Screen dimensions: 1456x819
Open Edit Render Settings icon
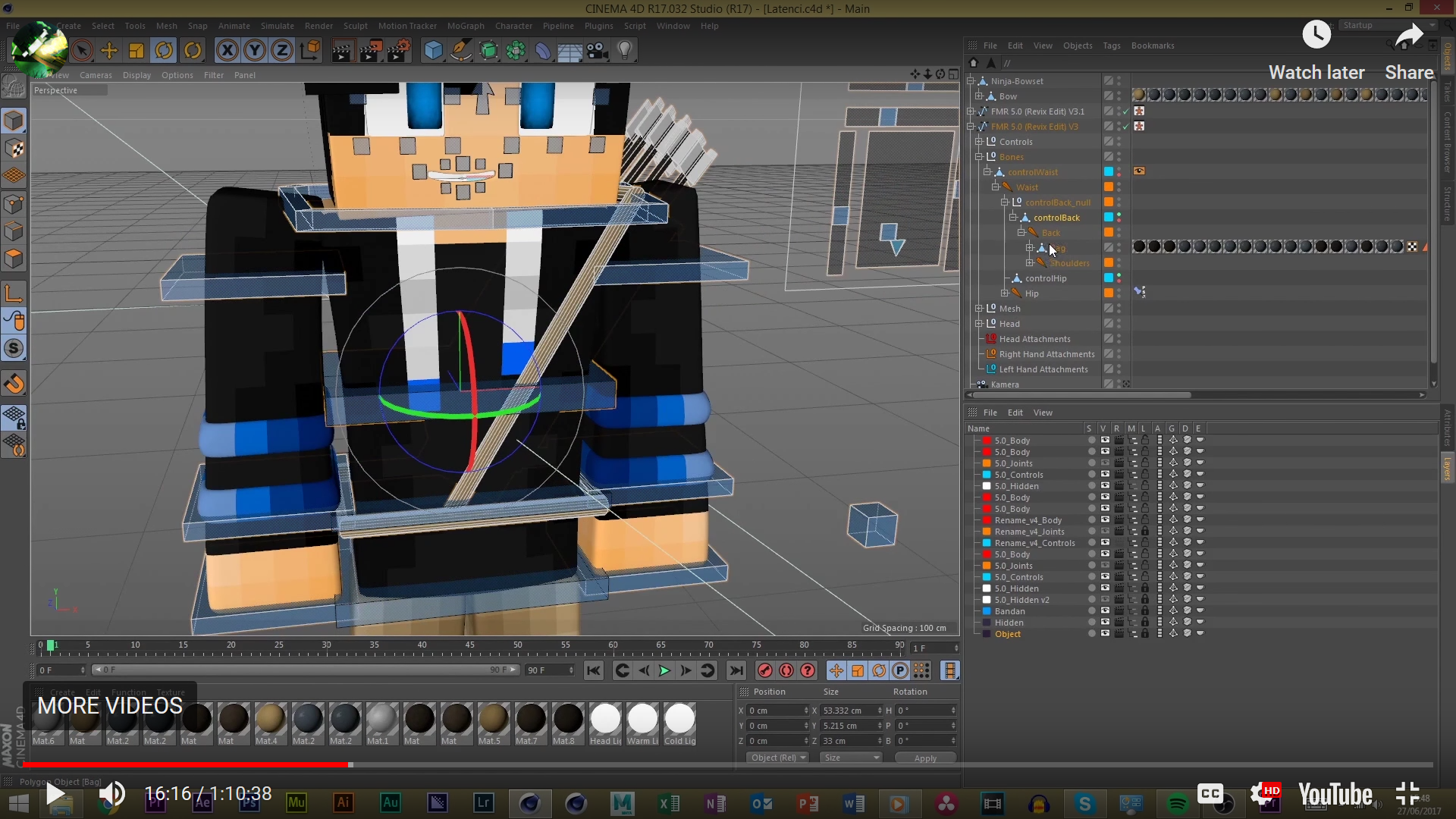pos(399,51)
